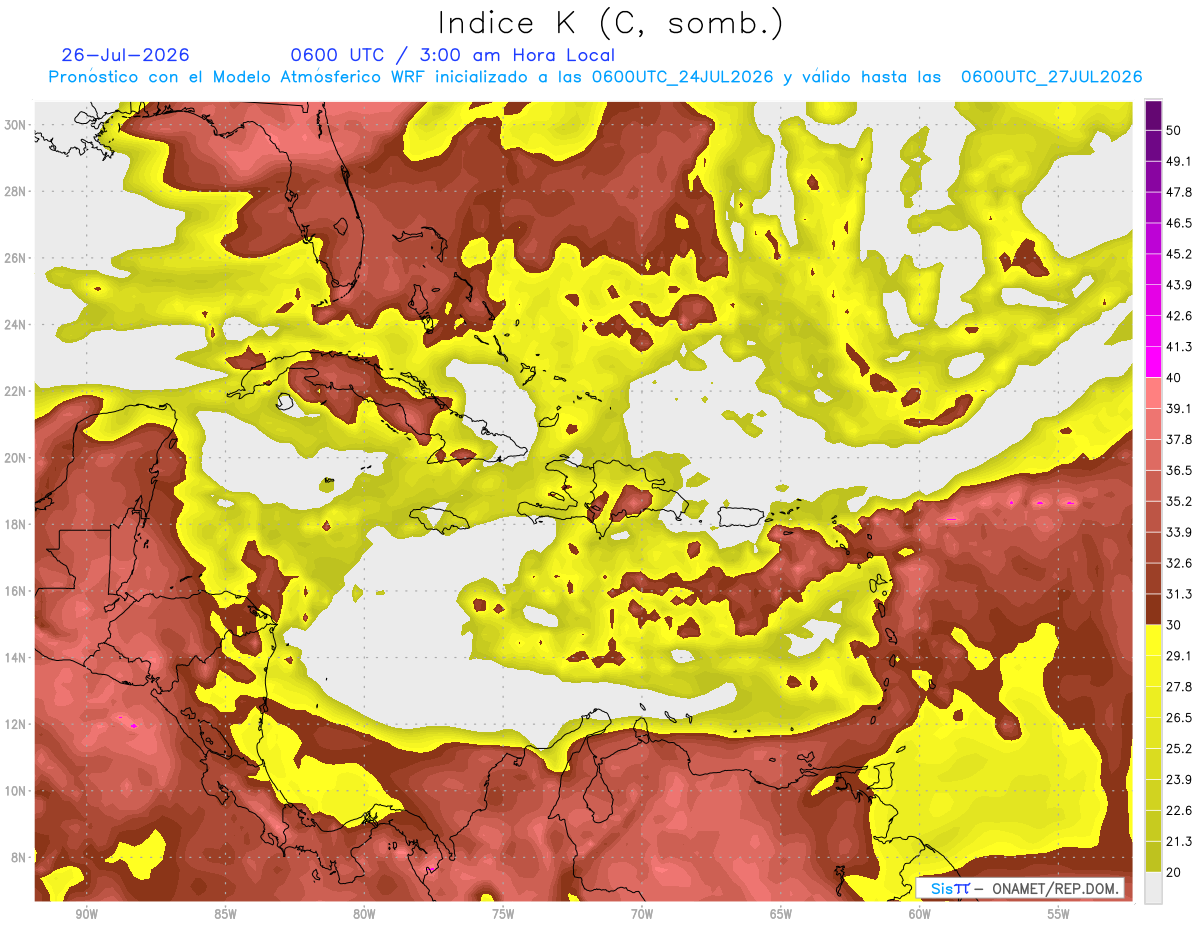This screenshot has width=1200, height=927.
Task: Click the '33.9' colorbar label
Action: (1179, 533)
